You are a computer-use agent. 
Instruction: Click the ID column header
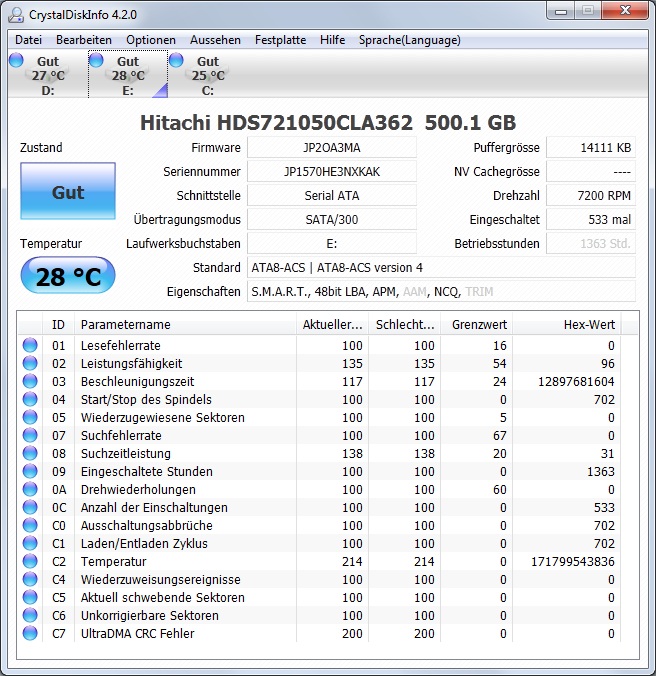58,325
